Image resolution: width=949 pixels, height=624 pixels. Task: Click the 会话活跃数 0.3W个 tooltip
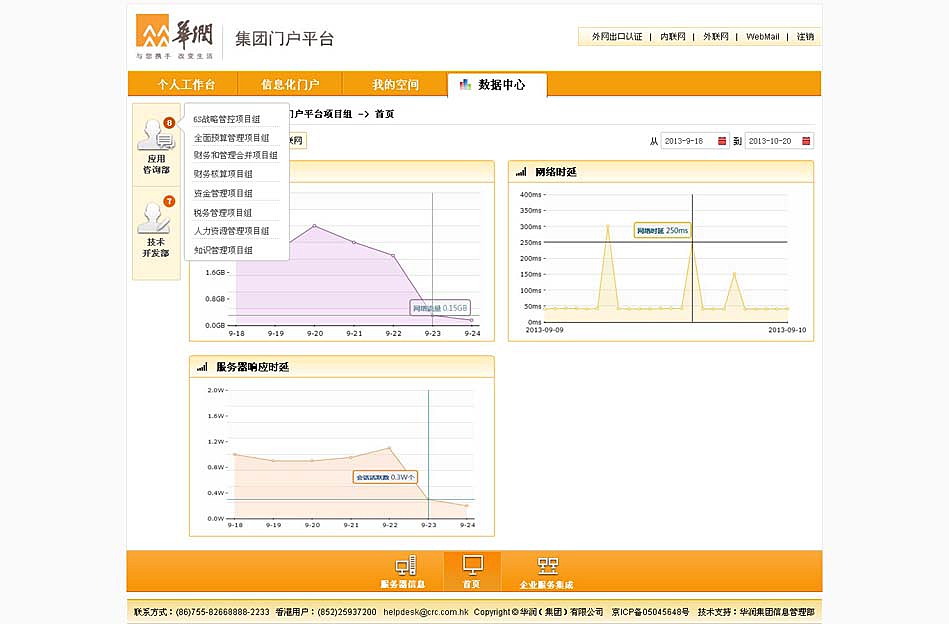[x=385, y=478]
